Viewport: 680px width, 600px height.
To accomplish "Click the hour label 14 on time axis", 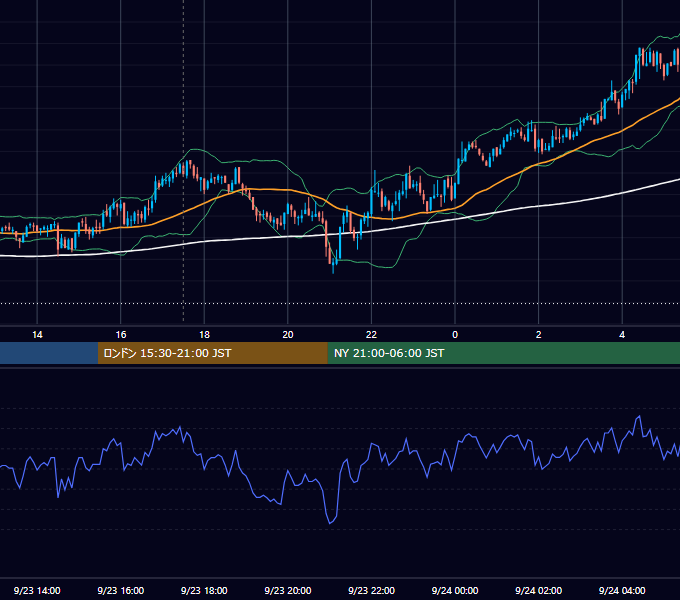I will 37,335.
